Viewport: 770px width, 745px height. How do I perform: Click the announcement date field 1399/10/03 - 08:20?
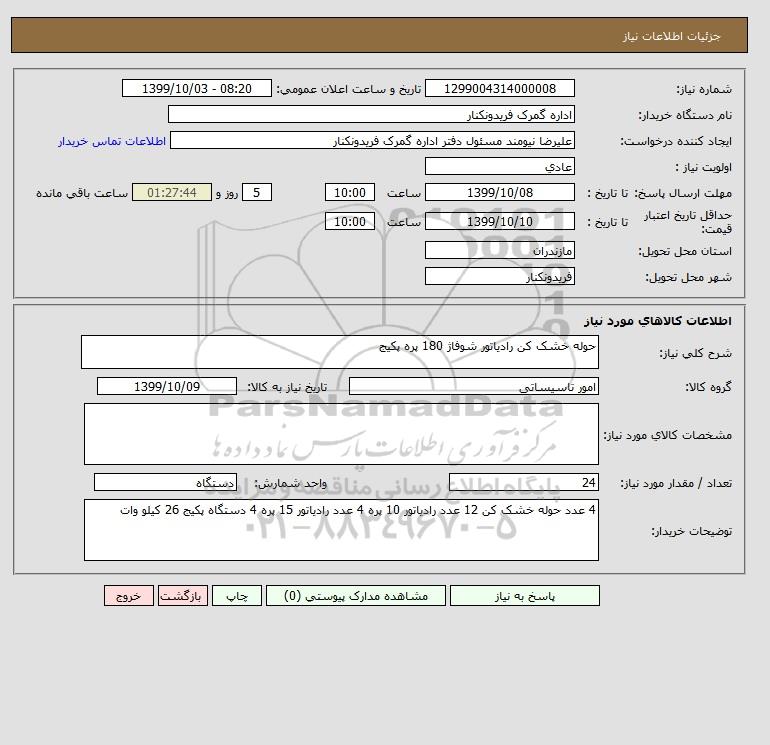point(196,88)
